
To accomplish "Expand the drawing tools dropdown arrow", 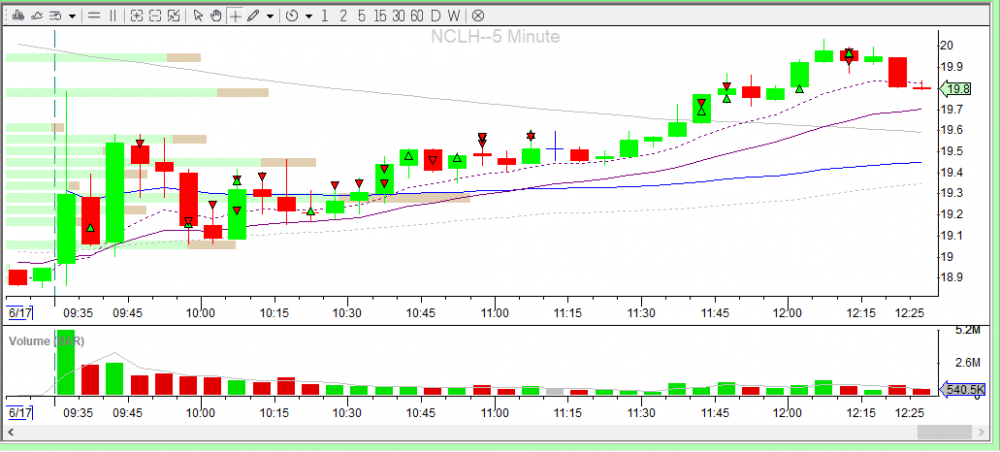I will coord(270,16).
